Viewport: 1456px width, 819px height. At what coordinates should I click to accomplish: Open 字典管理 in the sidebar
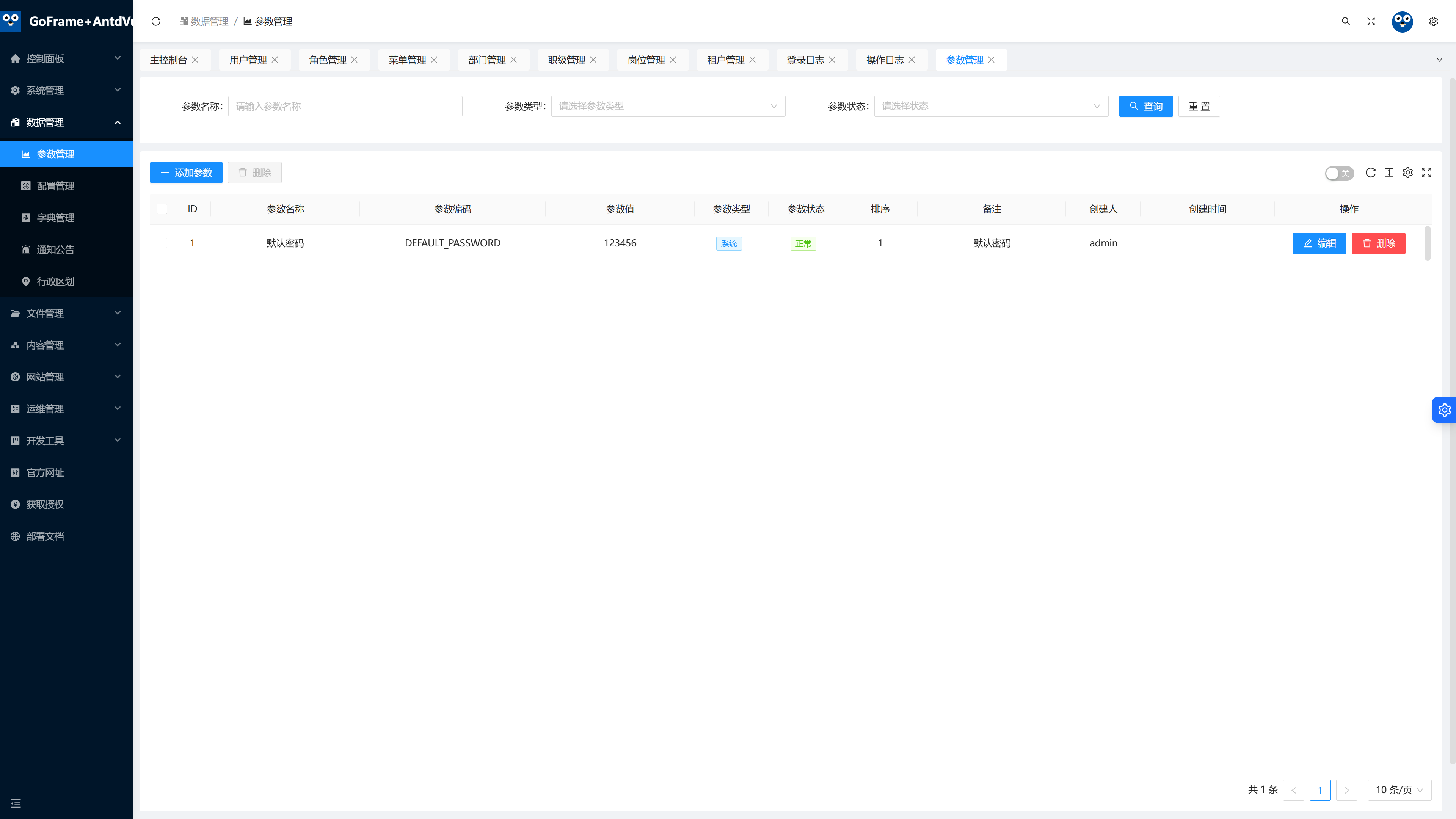(55, 218)
